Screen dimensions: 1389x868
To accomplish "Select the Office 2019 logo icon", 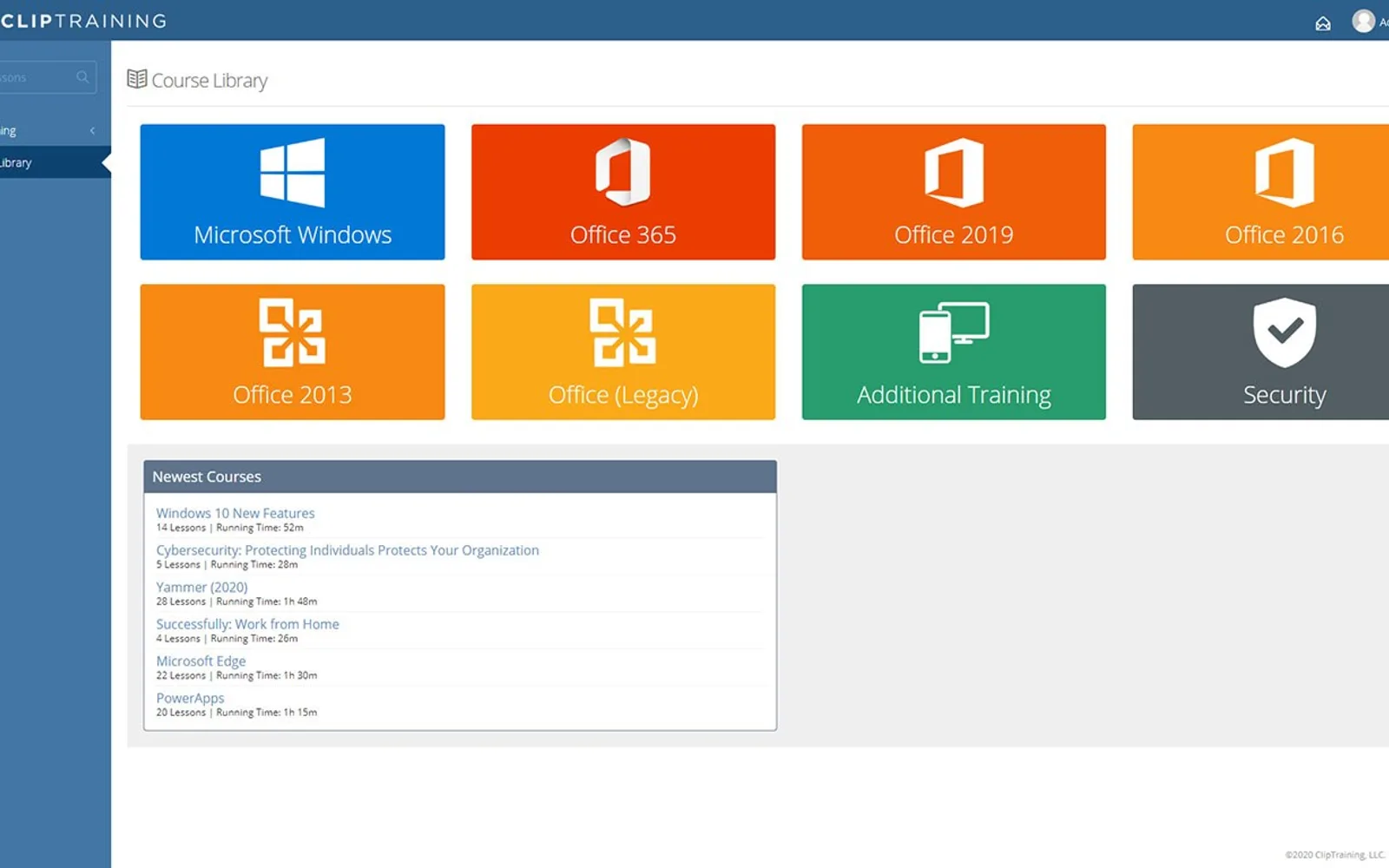I will point(954,172).
